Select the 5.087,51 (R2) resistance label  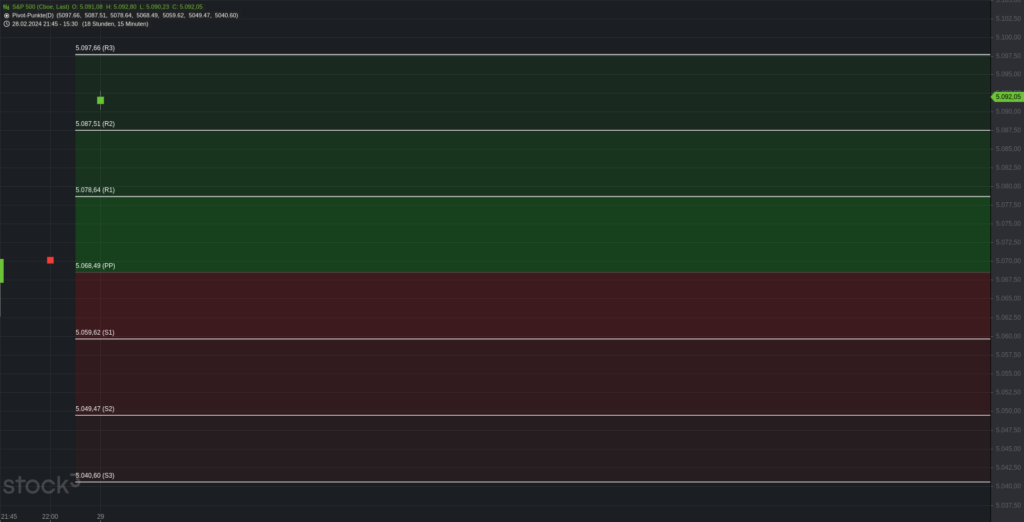tap(95, 123)
